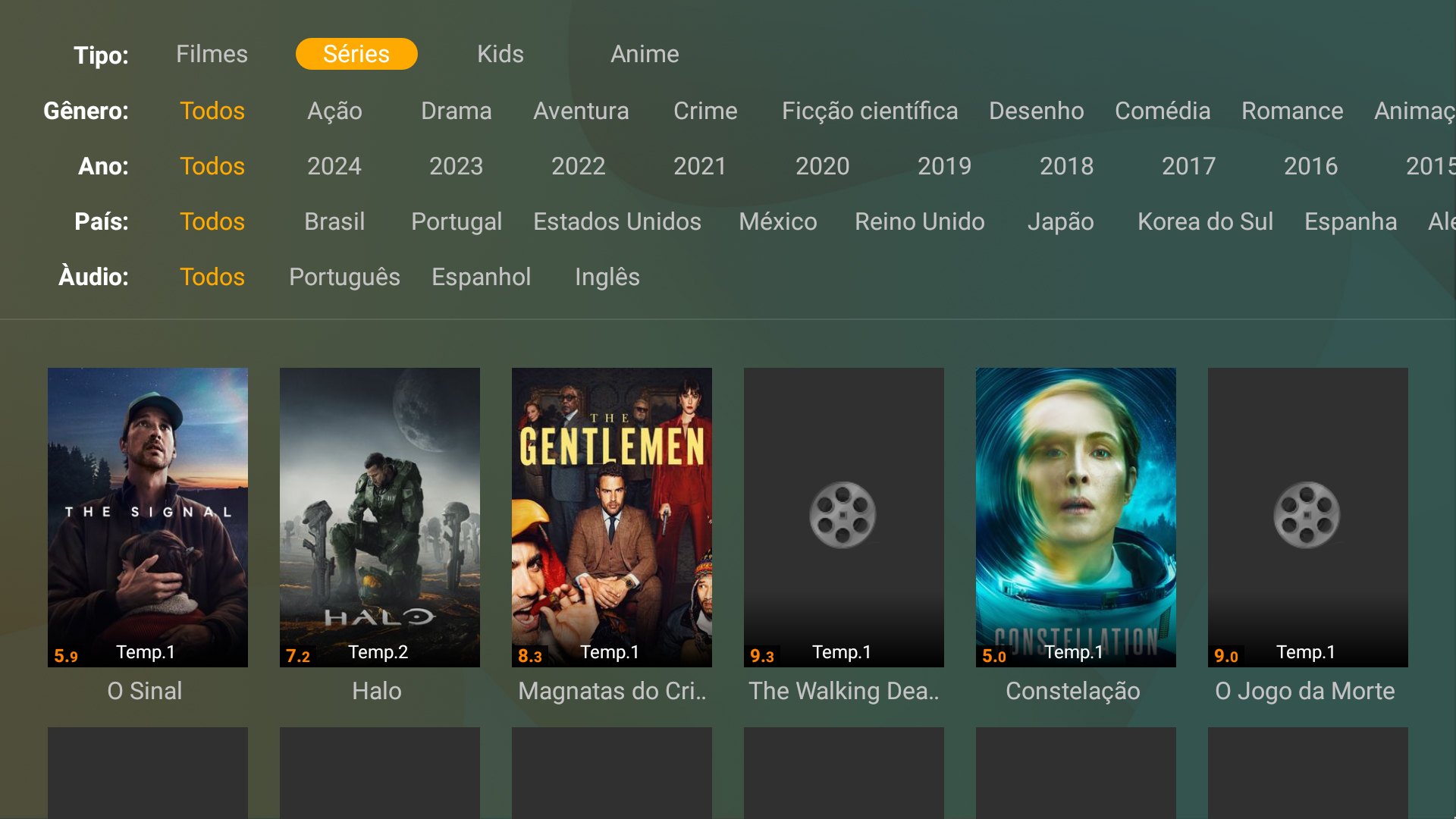
Task: Filter by Korea do Sul
Action: point(1206,221)
